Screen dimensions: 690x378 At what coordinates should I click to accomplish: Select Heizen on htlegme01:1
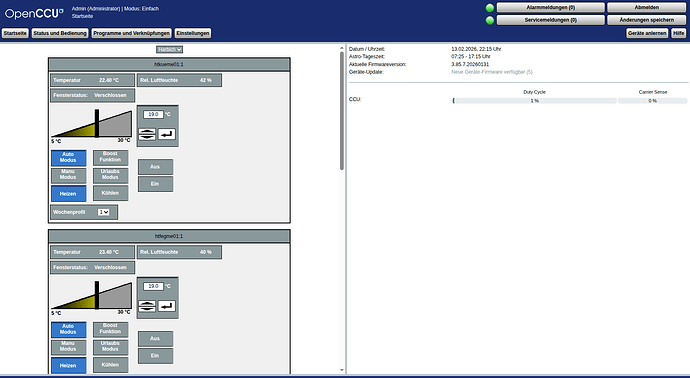point(68,366)
